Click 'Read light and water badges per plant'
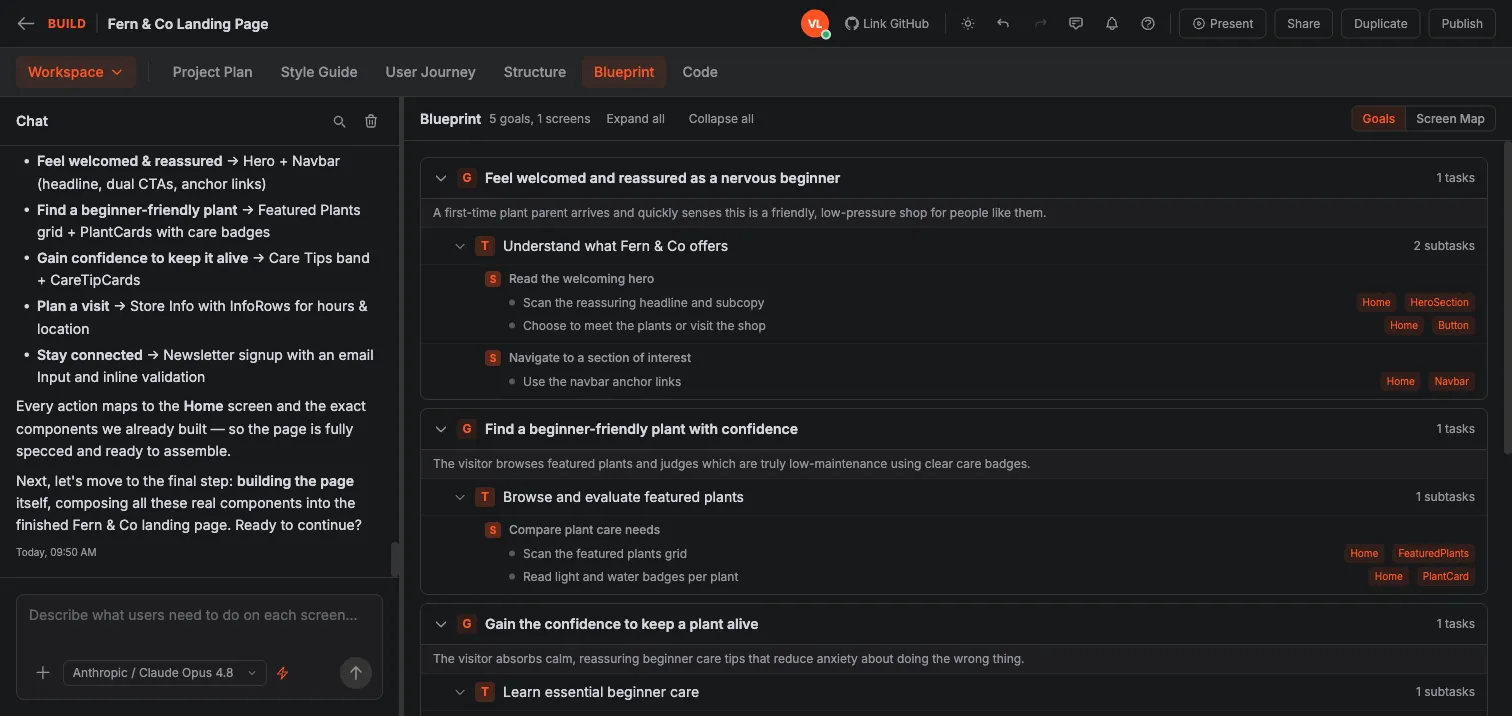1512x716 pixels. [630, 576]
